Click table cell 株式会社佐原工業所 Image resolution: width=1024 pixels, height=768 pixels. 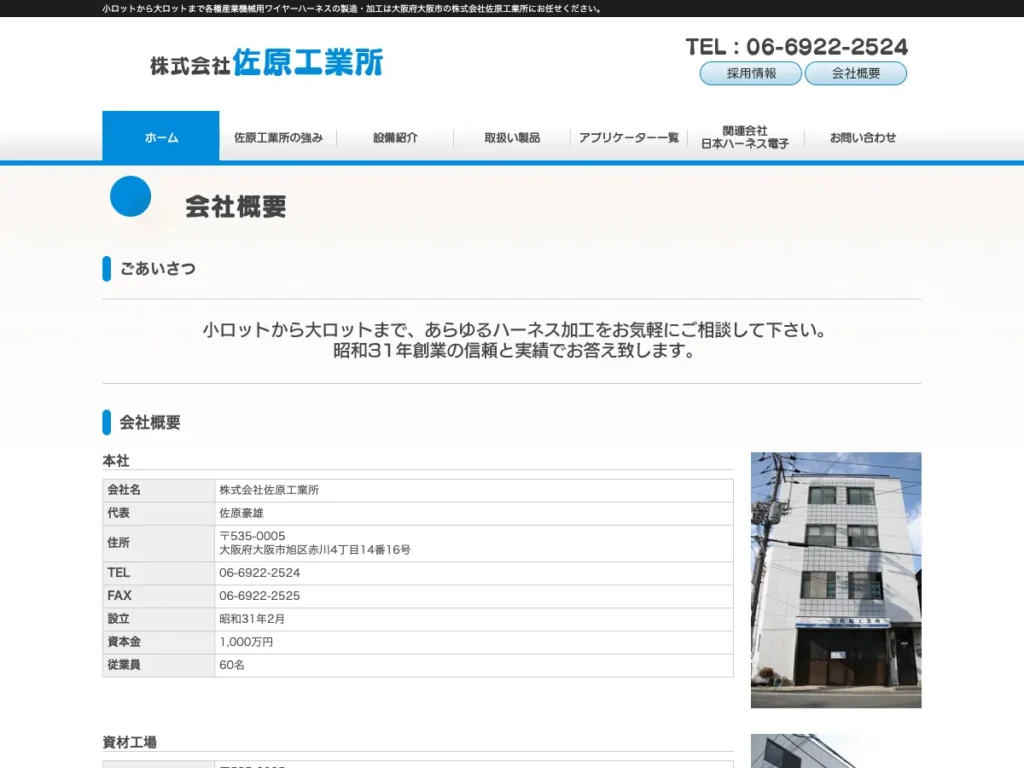click(x=269, y=490)
